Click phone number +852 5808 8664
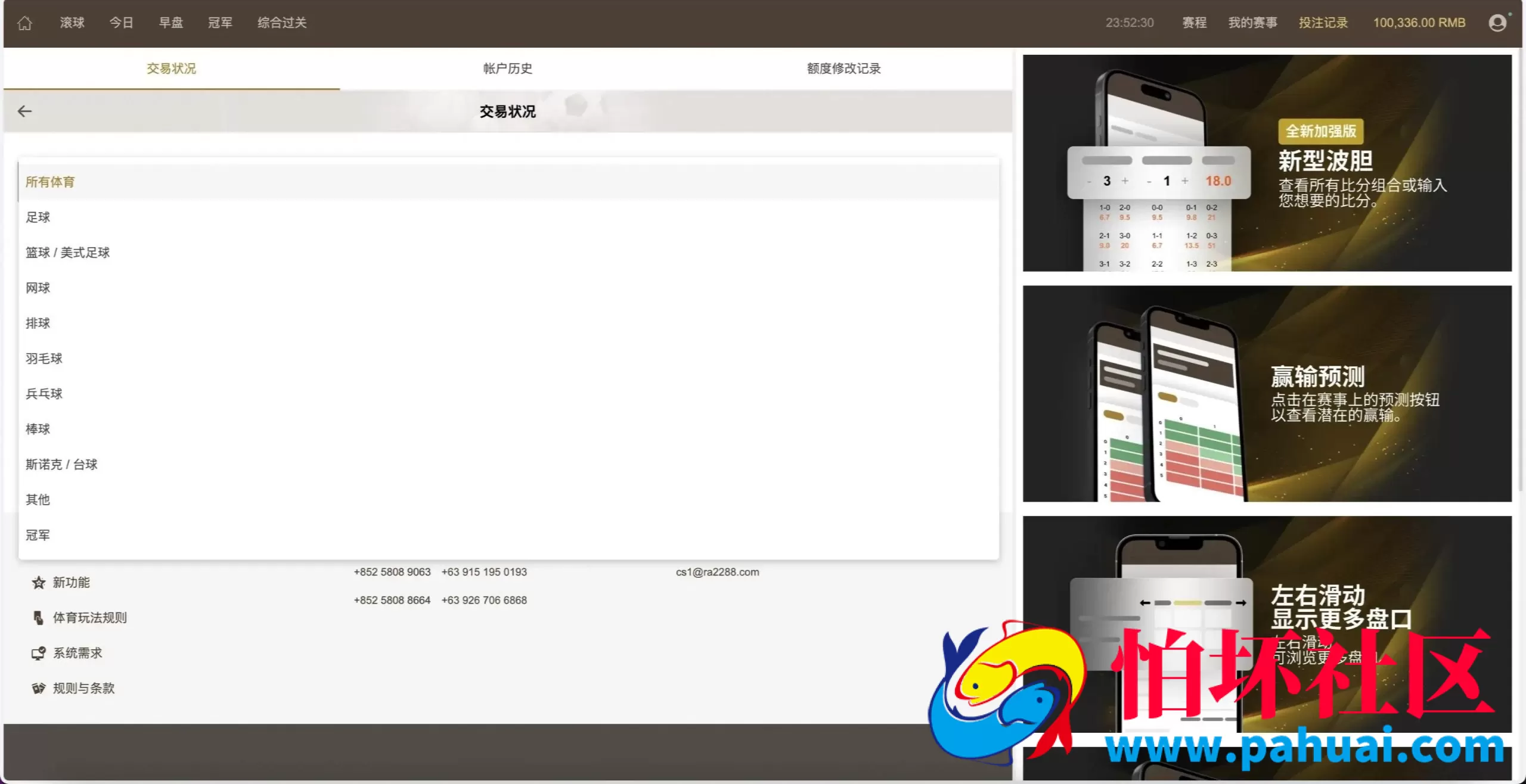1526x784 pixels. pos(392,600)
